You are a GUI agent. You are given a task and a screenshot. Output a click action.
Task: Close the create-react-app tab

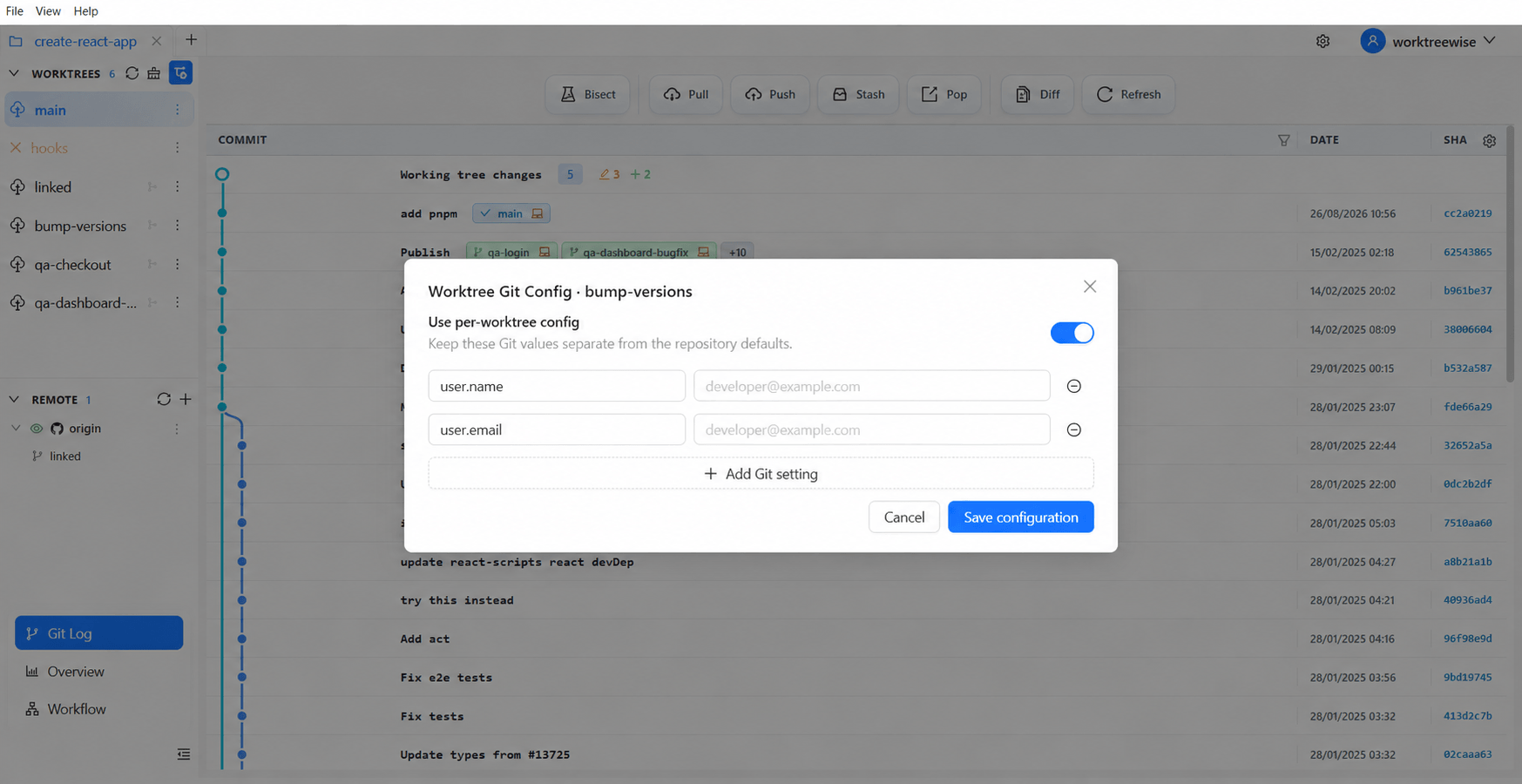(156, 41)
